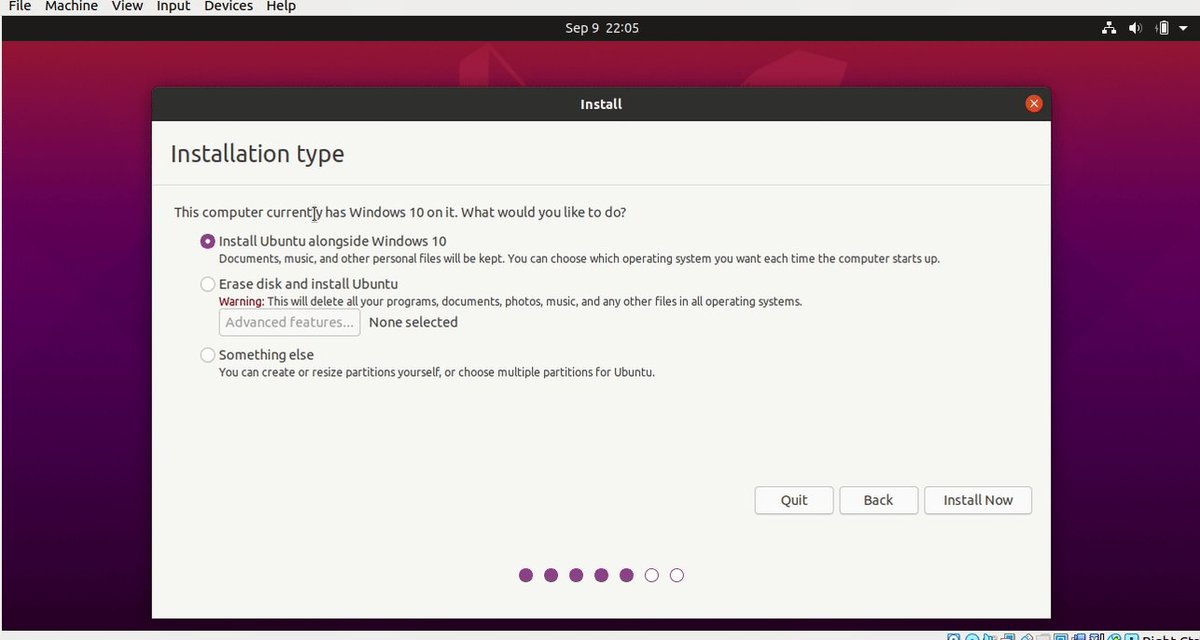1200x640 pixels.
Task: Click the Install Now button
Action: 978,500
